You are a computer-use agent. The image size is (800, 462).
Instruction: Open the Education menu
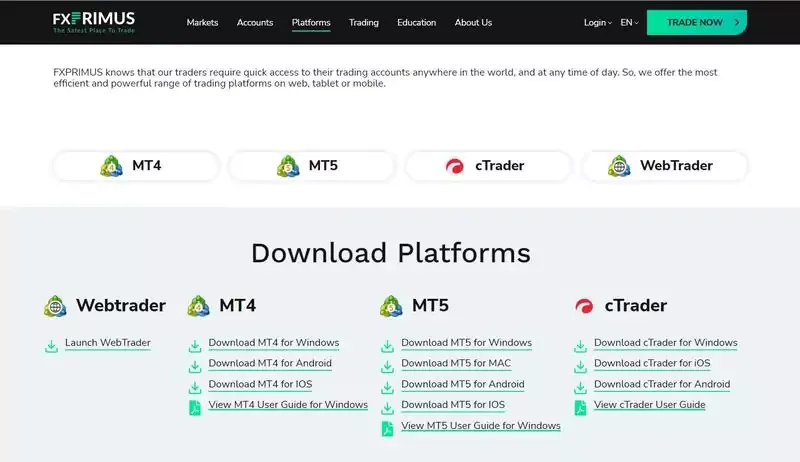416,22
